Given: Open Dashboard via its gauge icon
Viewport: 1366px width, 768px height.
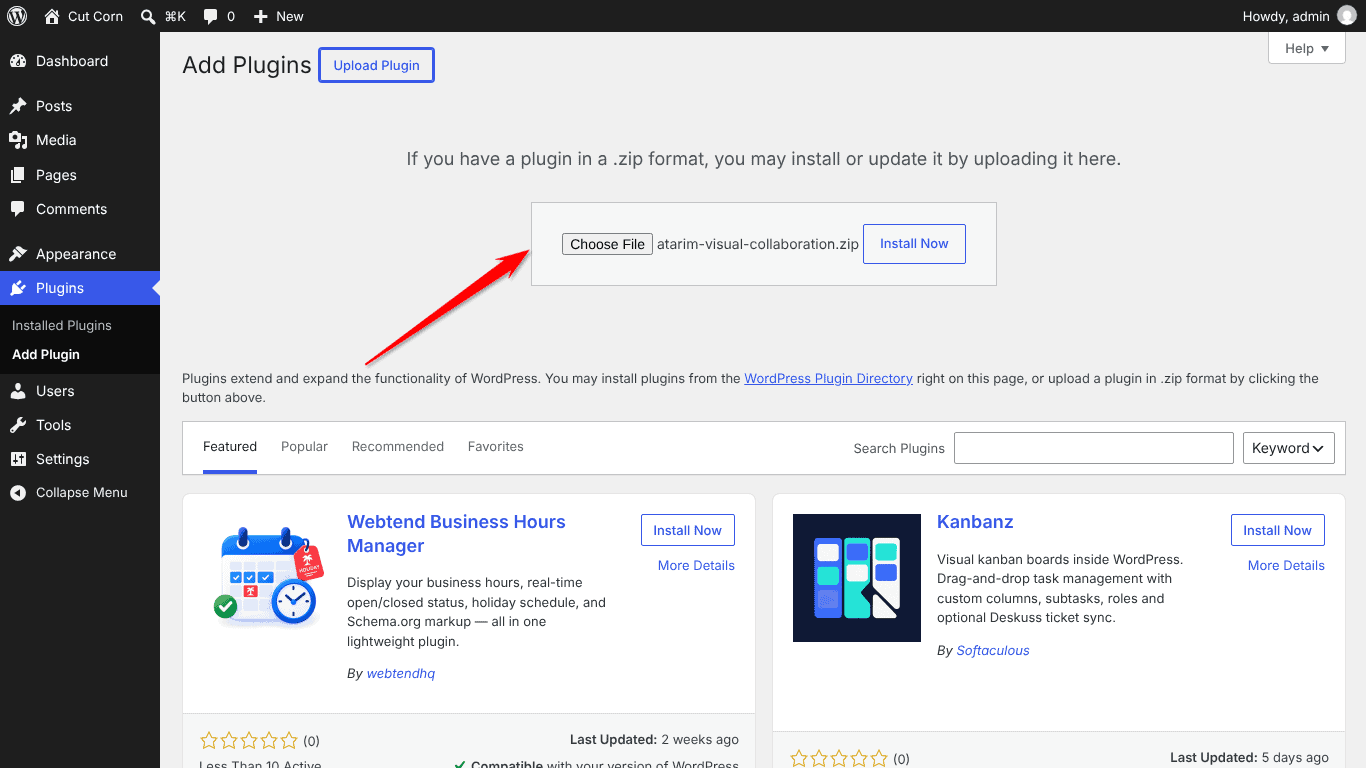Looking at the screenshot, I should [x=18, y=61].
